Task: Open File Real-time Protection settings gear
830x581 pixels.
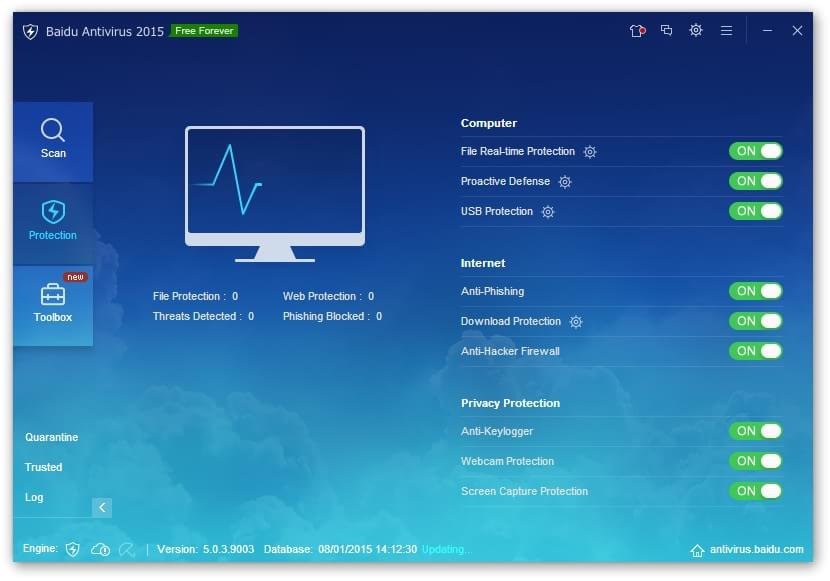Action: [x=590, y=152]
